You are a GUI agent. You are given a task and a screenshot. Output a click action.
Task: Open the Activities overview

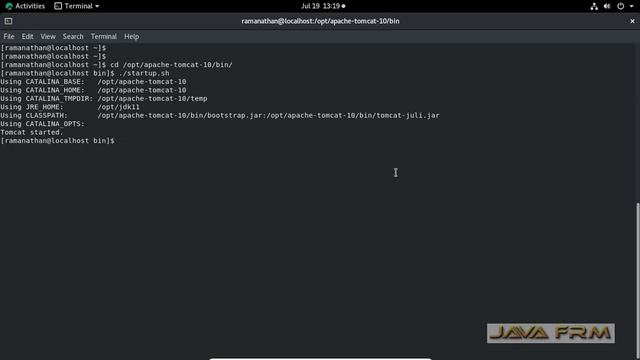point(25,6)
